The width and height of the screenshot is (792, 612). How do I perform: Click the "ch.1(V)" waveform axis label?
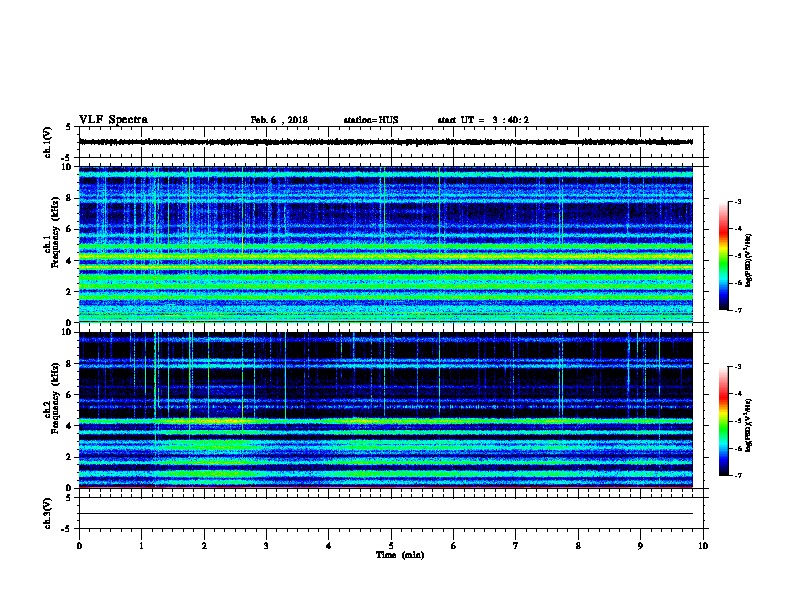point(47,142)
